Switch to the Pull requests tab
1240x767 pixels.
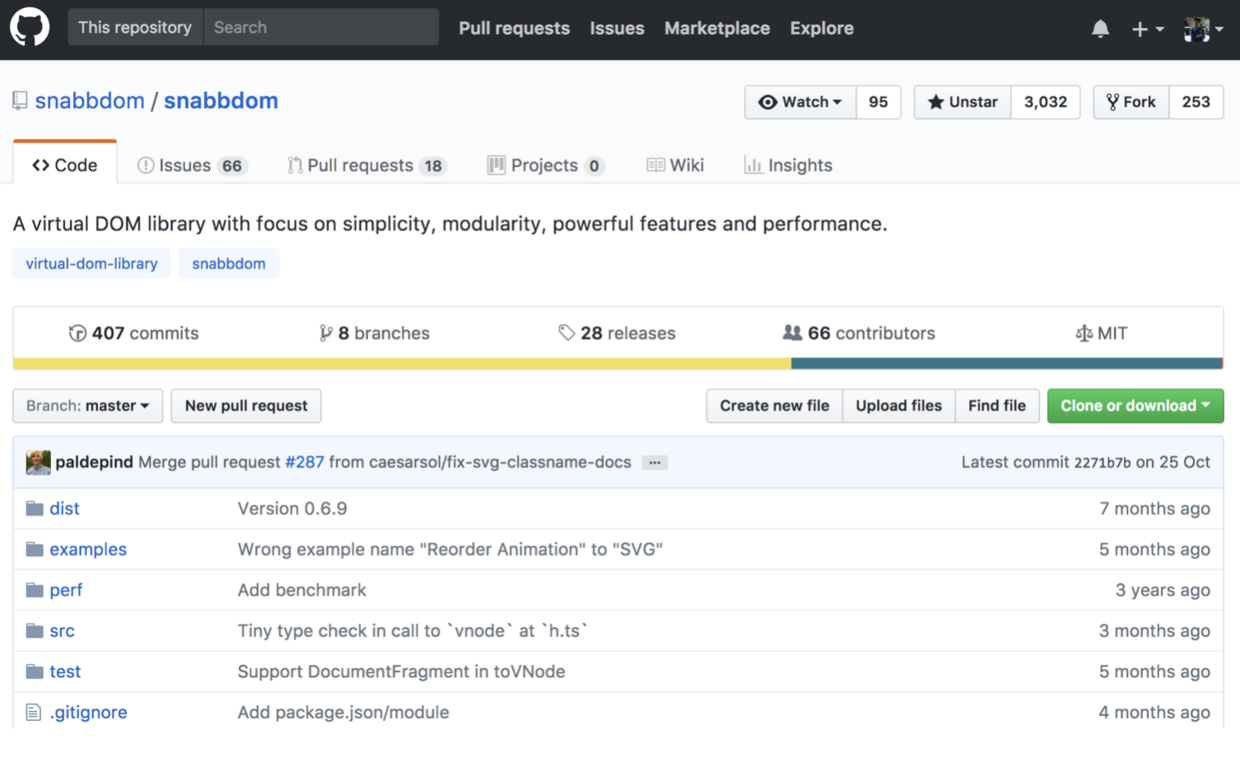366,165
